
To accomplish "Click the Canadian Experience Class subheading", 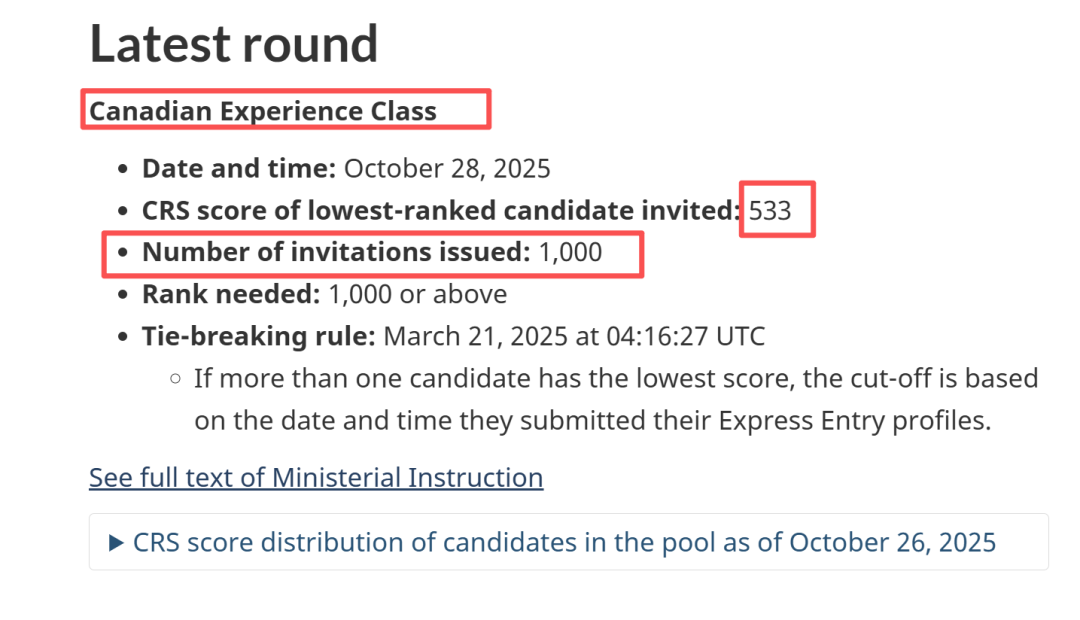I will click(263, 111).
